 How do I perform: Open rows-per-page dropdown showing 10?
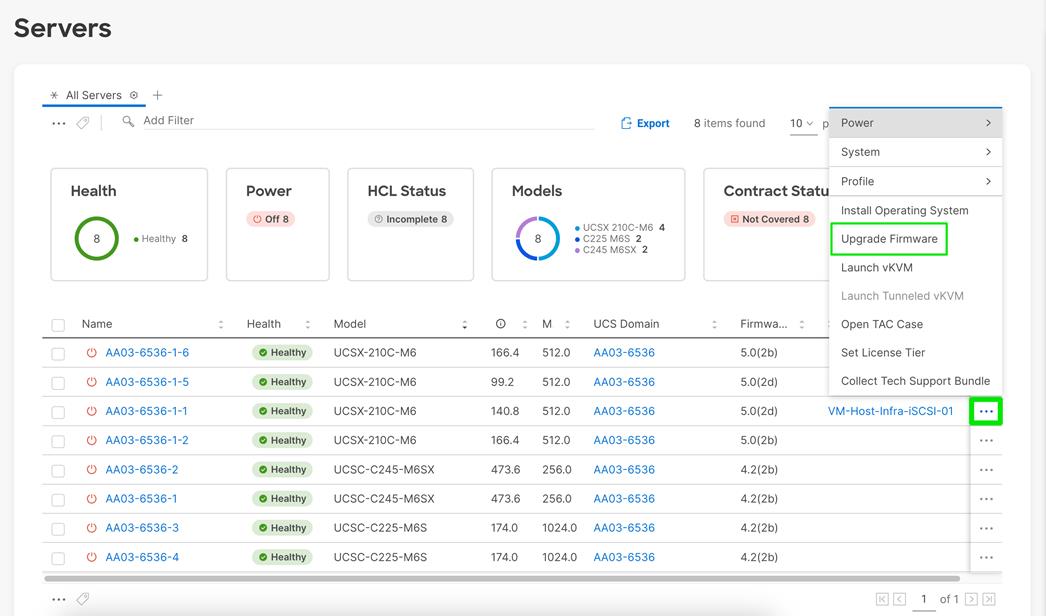pos(803,123)
